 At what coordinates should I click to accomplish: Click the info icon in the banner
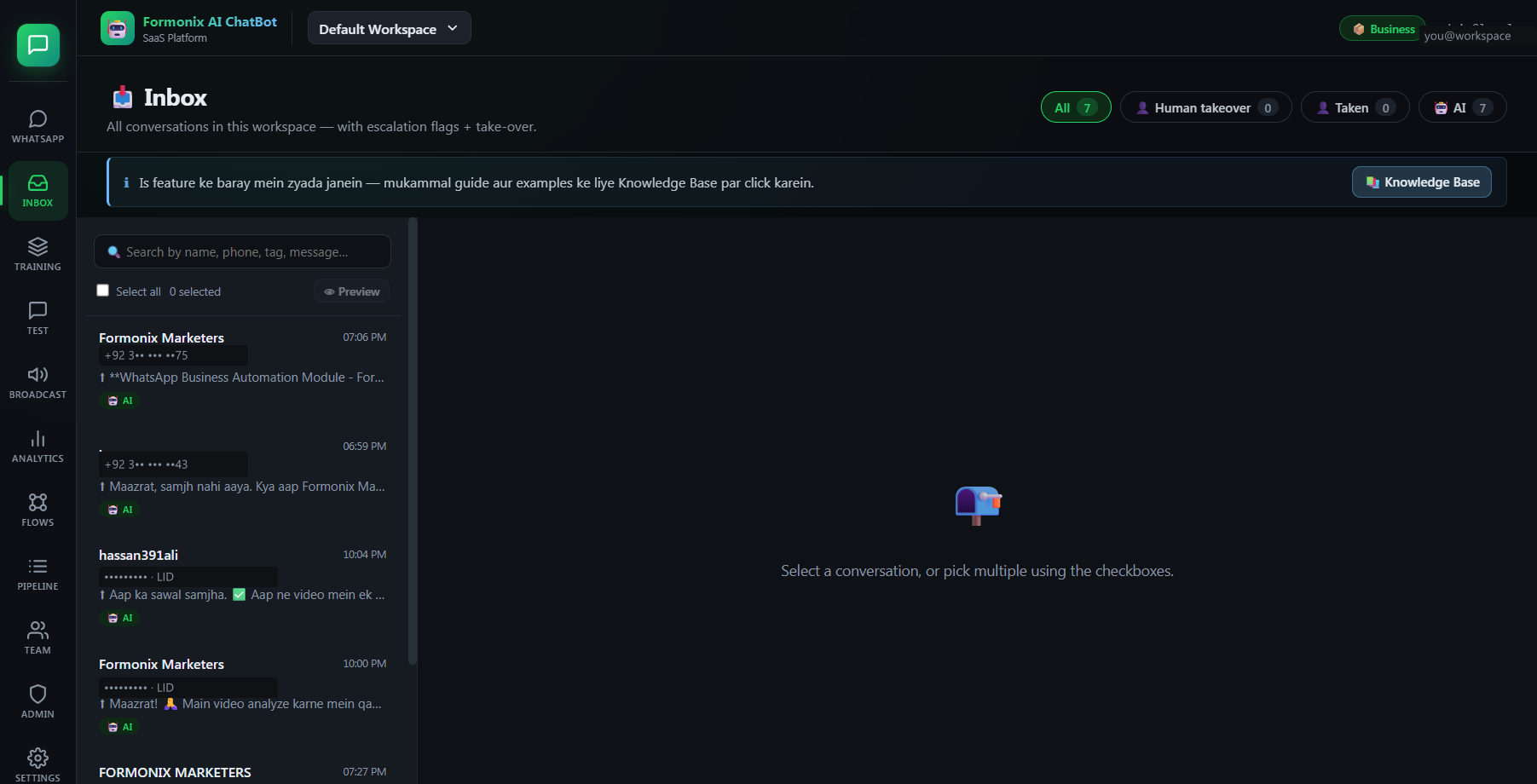[126, 182]
